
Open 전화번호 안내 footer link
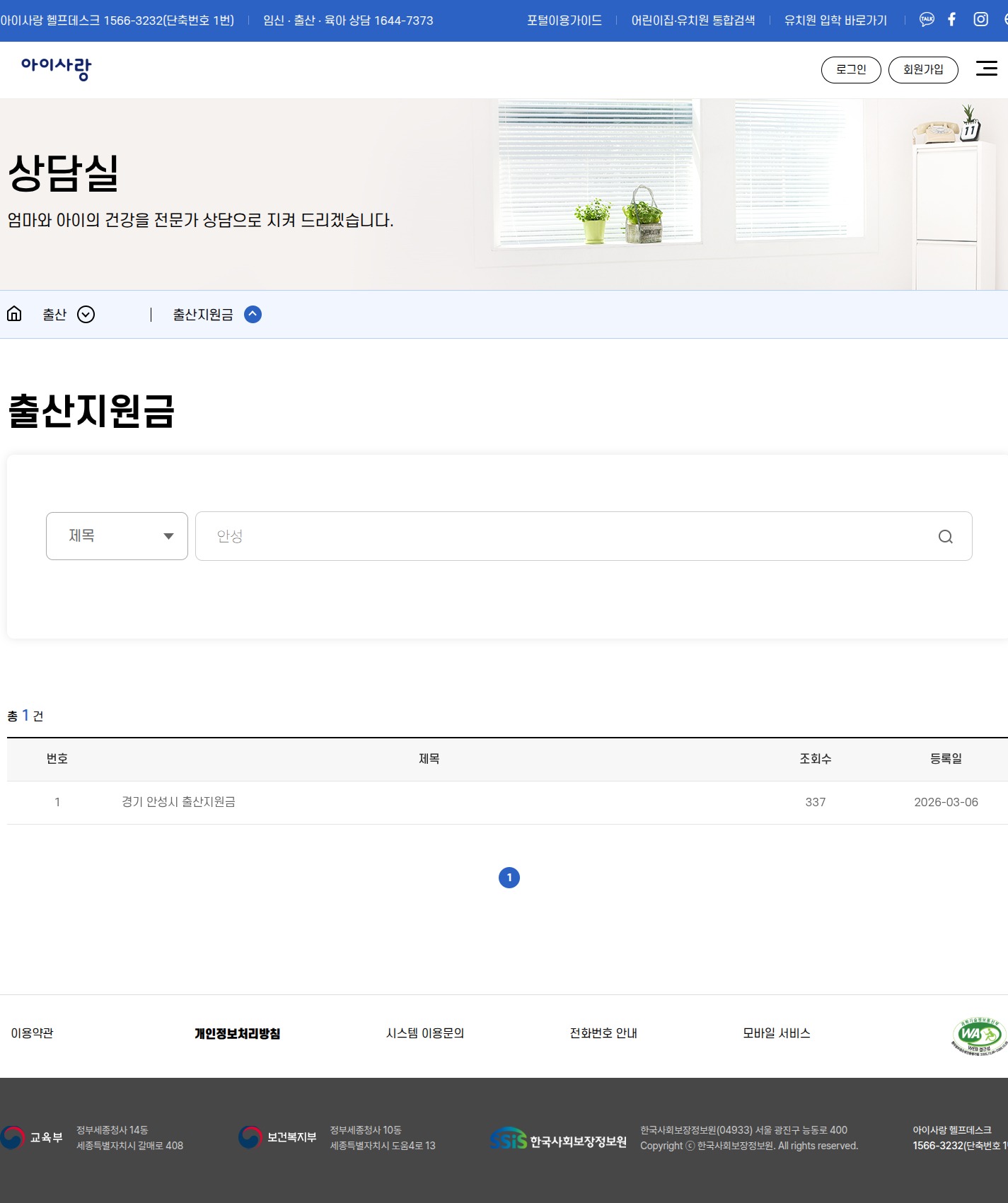pyautogui.click(x=603, y=1033)
